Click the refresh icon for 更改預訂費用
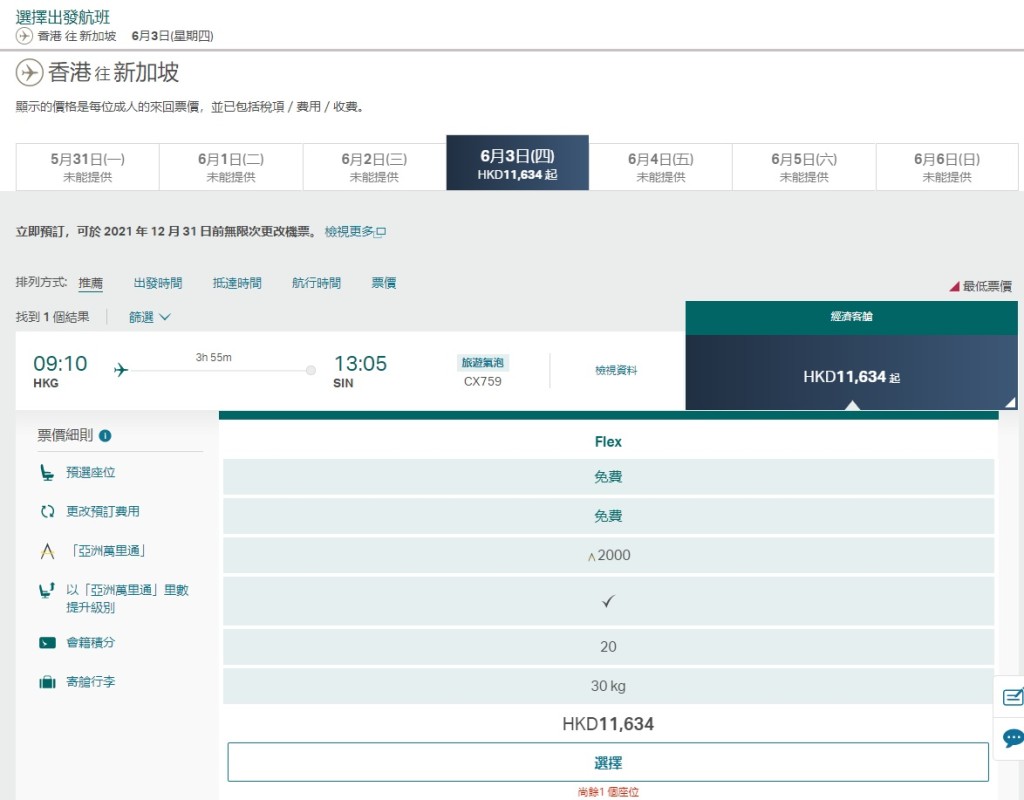This screenshot has width=1024, height=800. click(x=47, y=512)
